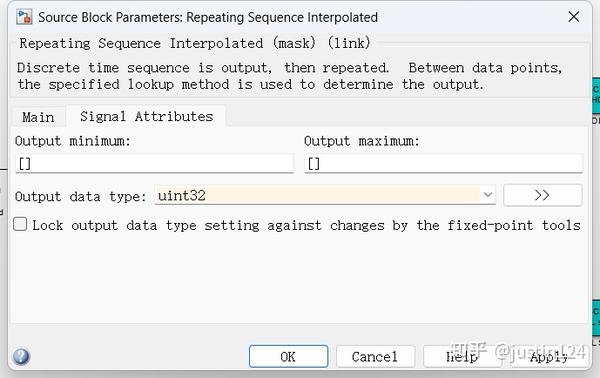This screenshot has width=600, height=378.
Task: Click the block description text
Action: 289,76
